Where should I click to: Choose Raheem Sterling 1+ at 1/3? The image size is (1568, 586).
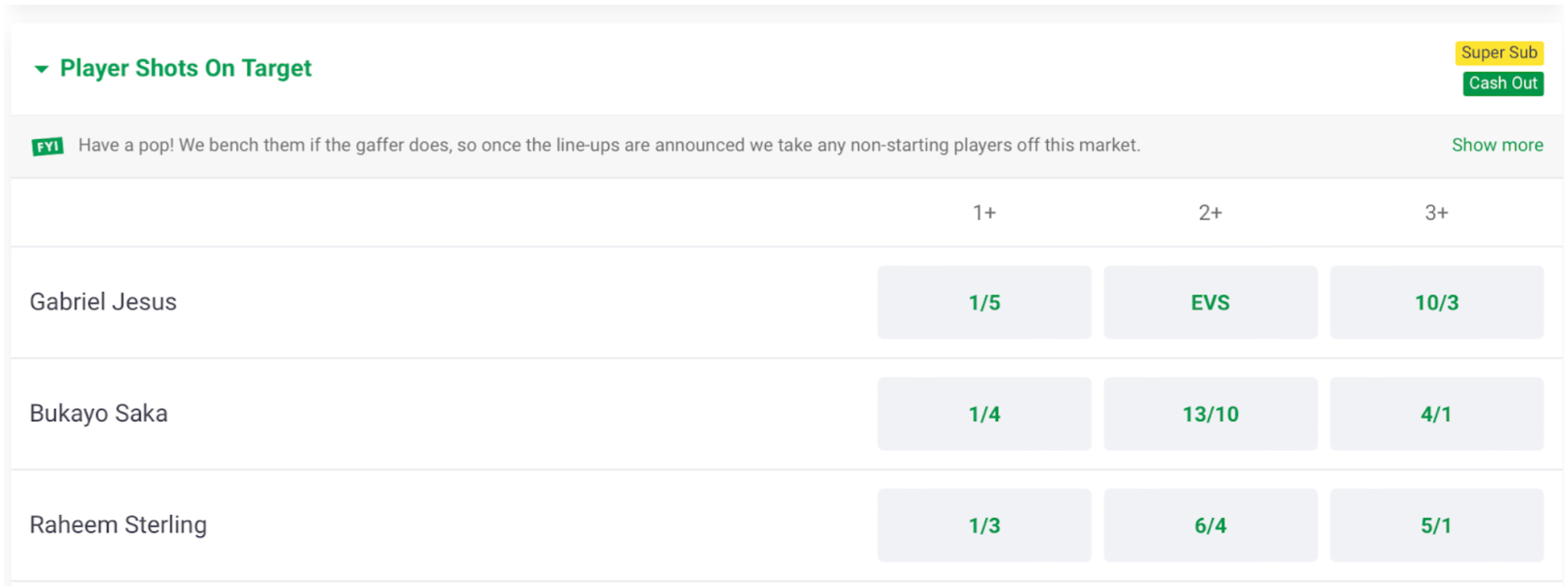(984, 525)
